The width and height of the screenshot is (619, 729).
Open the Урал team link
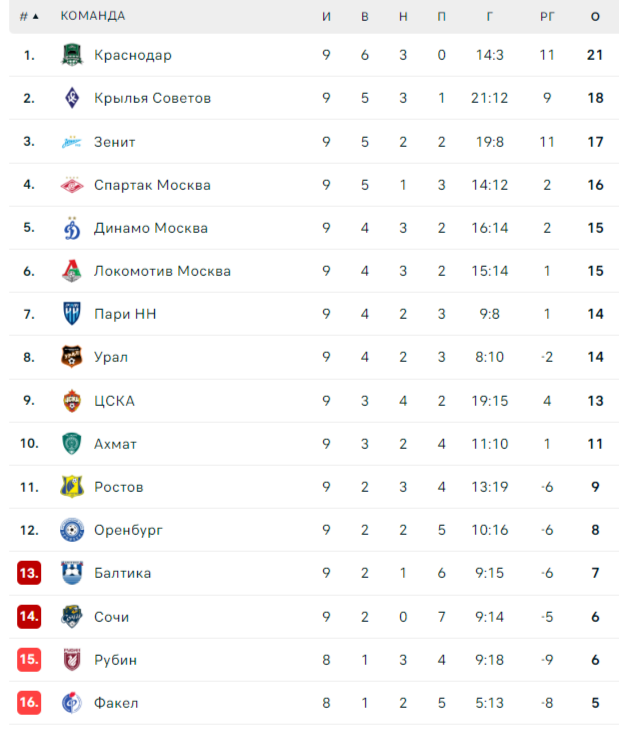tap(111, 358)
